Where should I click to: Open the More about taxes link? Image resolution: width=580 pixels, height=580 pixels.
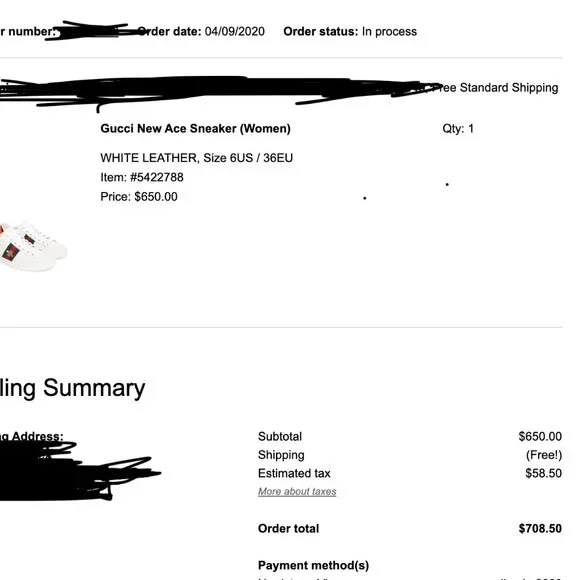click(x=297, y=491)
